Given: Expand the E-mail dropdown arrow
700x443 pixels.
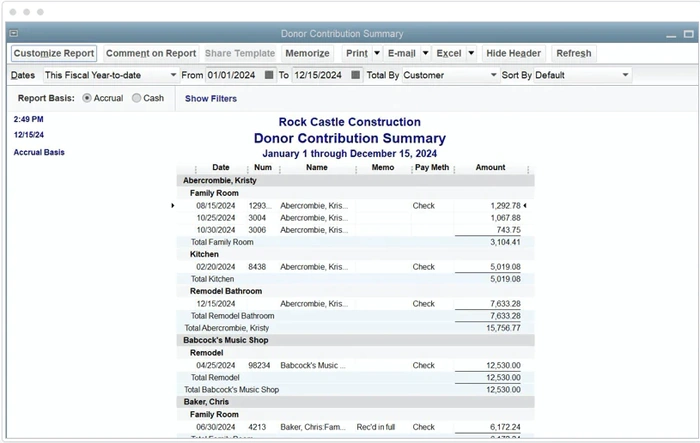Looking at the screenshot, I should (x=425, y=53).
